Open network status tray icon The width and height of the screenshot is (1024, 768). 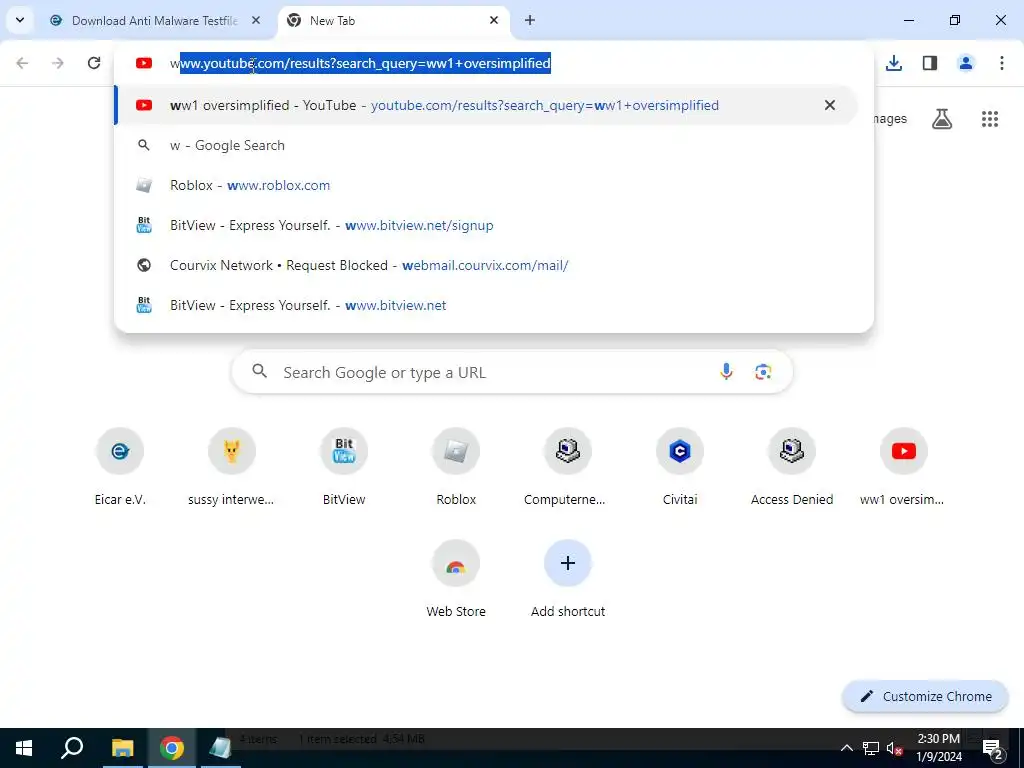coord(871,748)
